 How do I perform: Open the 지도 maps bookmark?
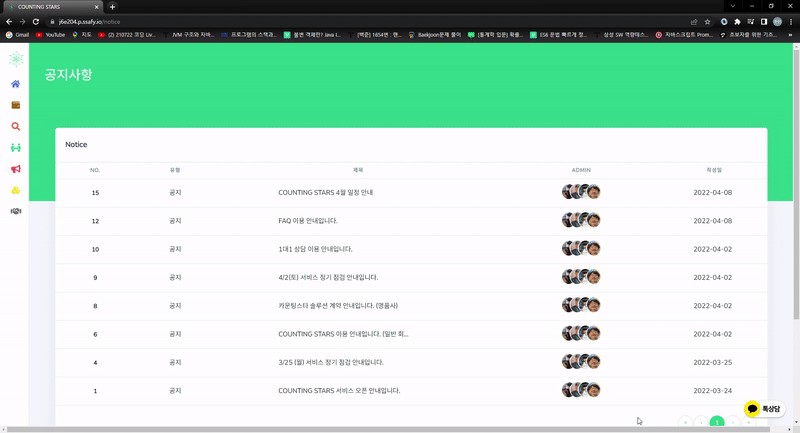point(82,35)
